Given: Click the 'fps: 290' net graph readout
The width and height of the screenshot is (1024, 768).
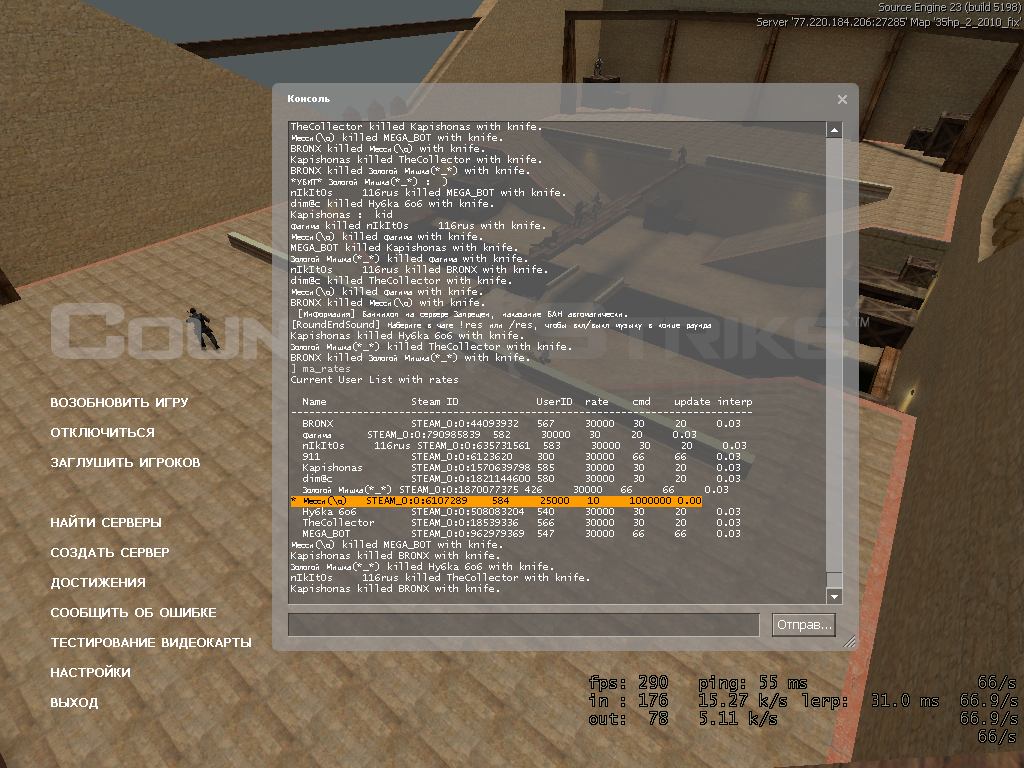Looking at the screenshot, I should tap(628, 682).
